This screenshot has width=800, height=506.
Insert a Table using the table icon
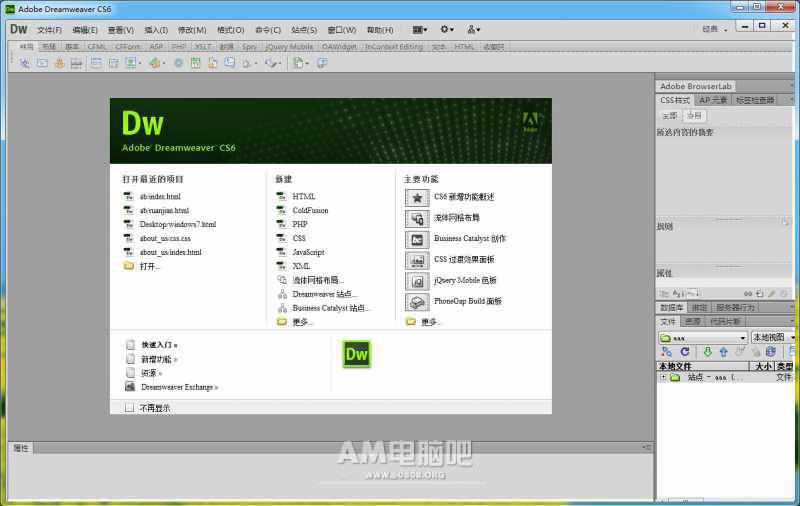tap(96, 63)
